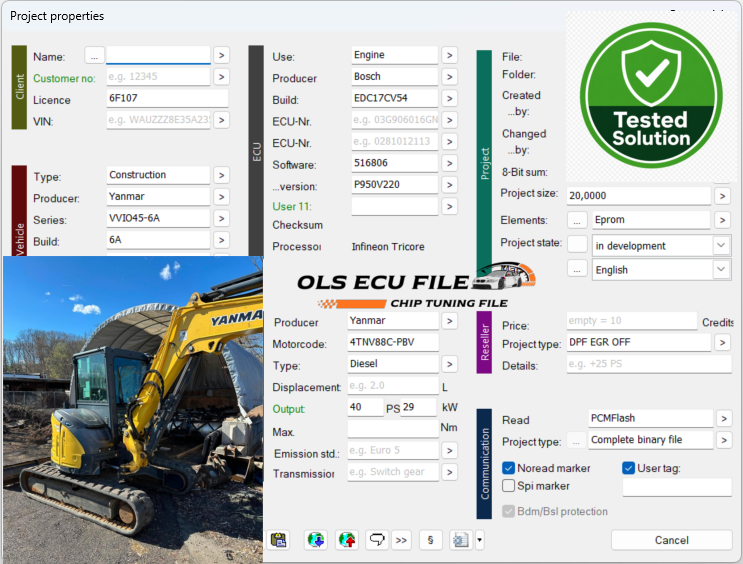Click the Motorcode field 4TNV88C-PBV
Image resolution: width=743 pixels, height=564 pixels.
click(393, 343)
